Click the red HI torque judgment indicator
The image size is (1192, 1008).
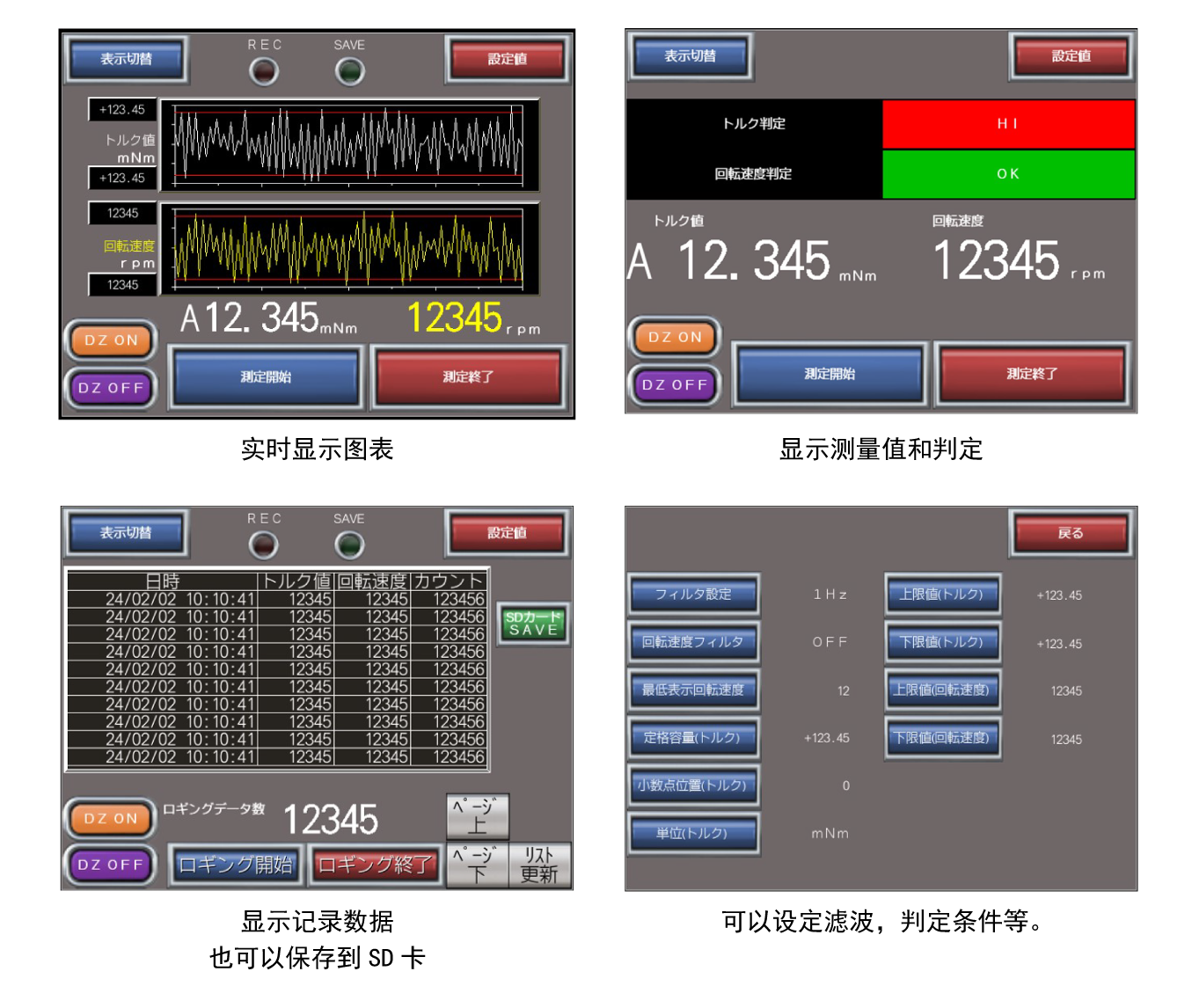point(1007,124)
